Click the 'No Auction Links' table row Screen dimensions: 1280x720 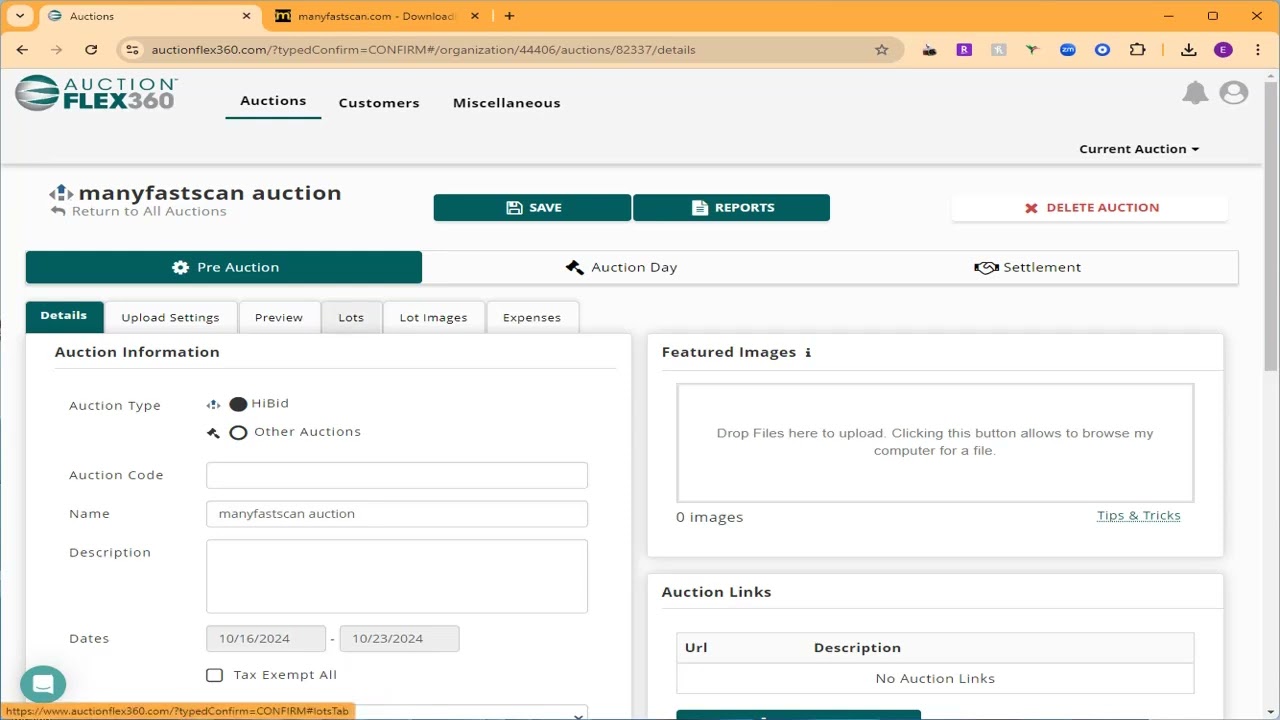pyautogui.click(x=935, y=679)
